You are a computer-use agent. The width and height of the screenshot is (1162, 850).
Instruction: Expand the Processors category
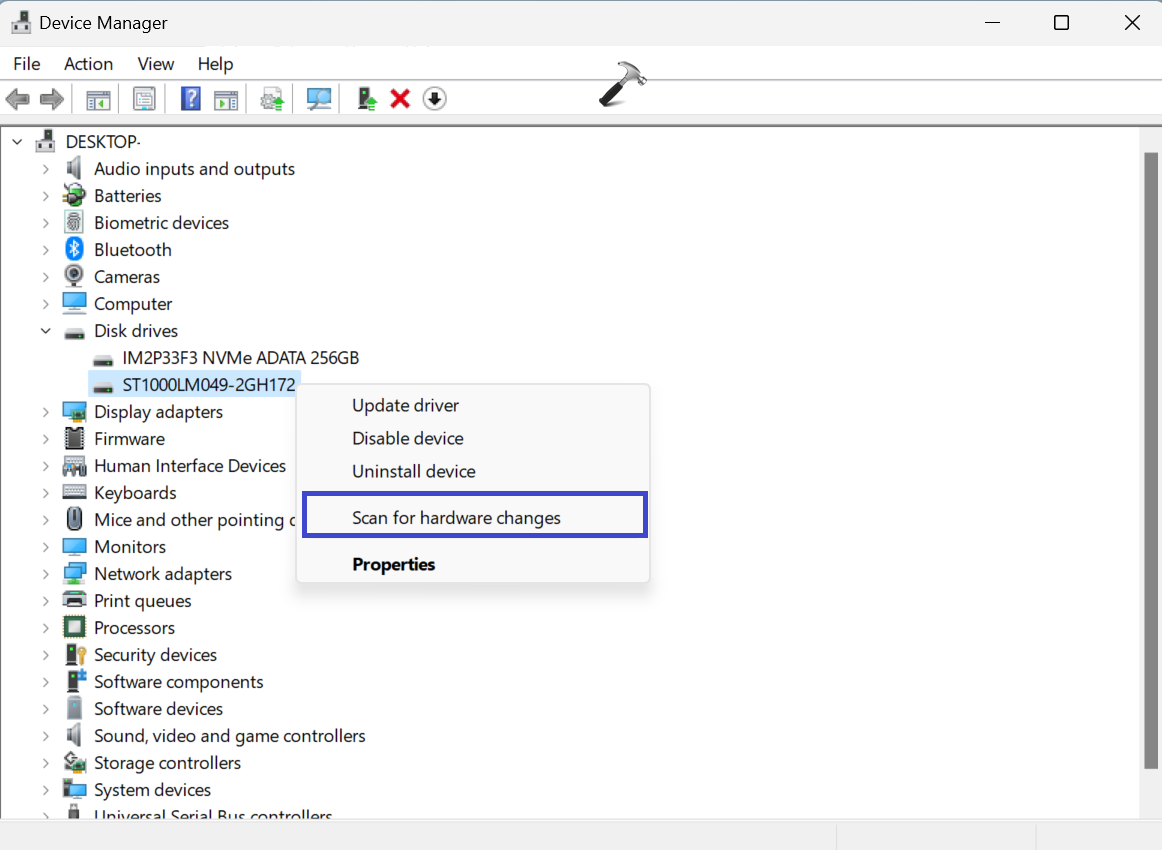[46, 628]
